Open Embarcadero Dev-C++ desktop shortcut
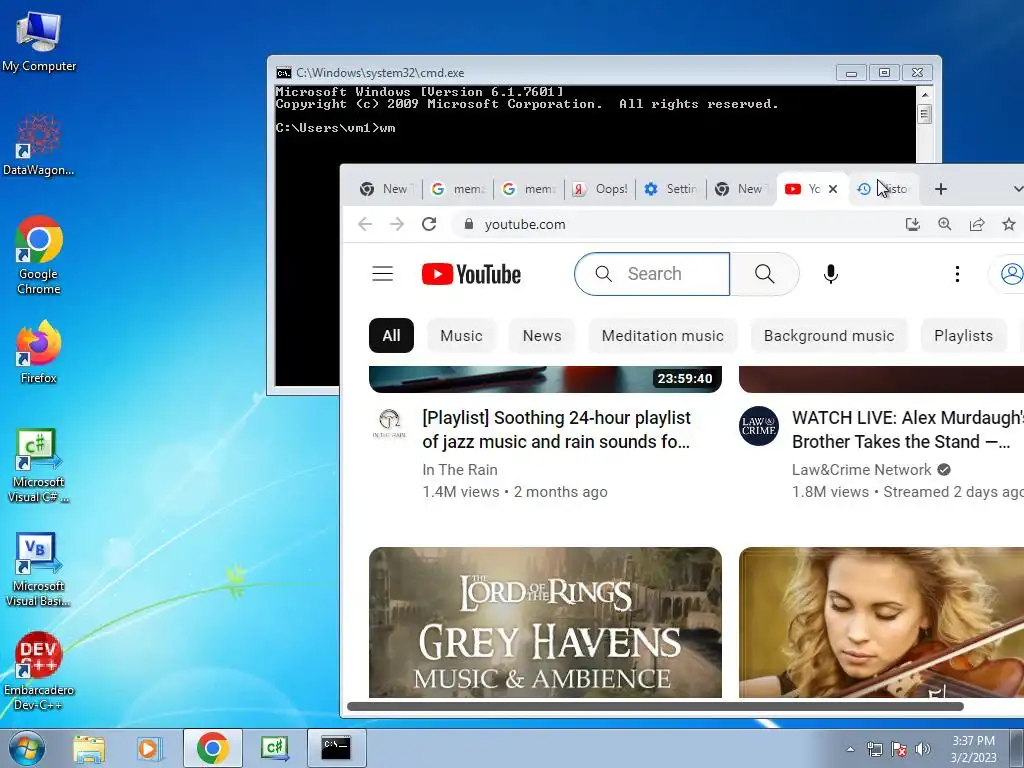Image resolution: width=1024 pixels, height=768 pixels. [x=39, y=671]
